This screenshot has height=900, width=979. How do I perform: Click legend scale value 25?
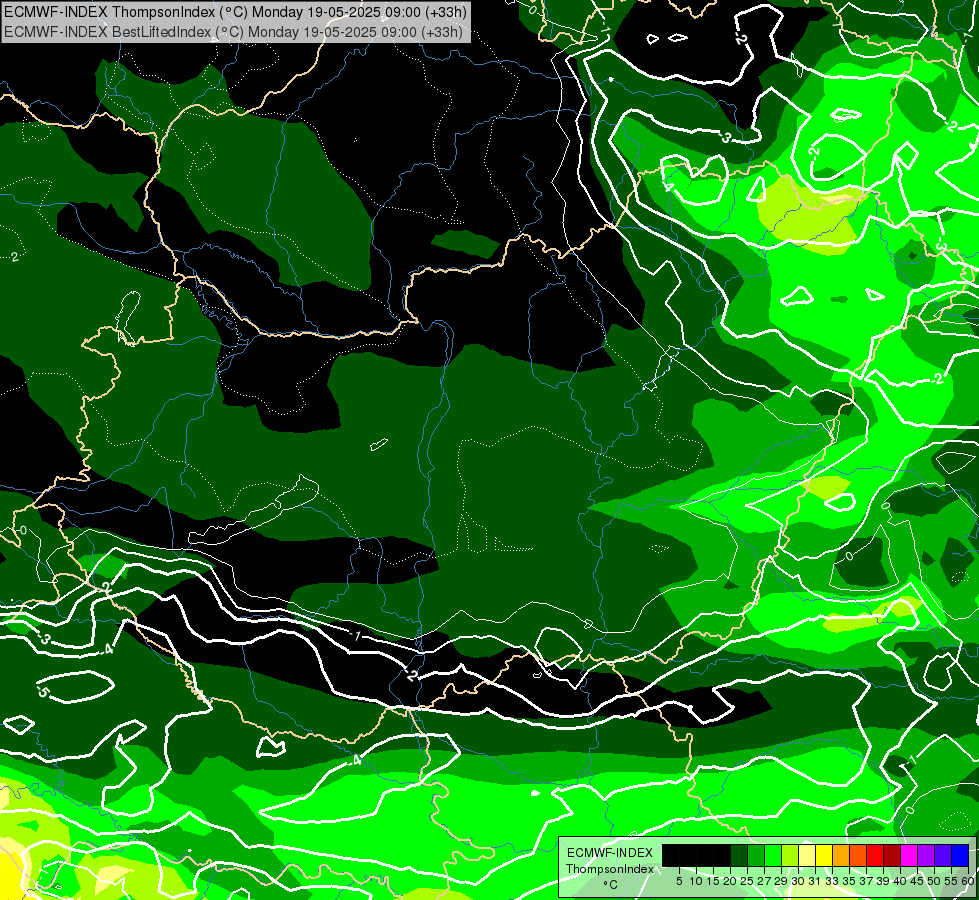pyautogui.click(x=747, y=881)
